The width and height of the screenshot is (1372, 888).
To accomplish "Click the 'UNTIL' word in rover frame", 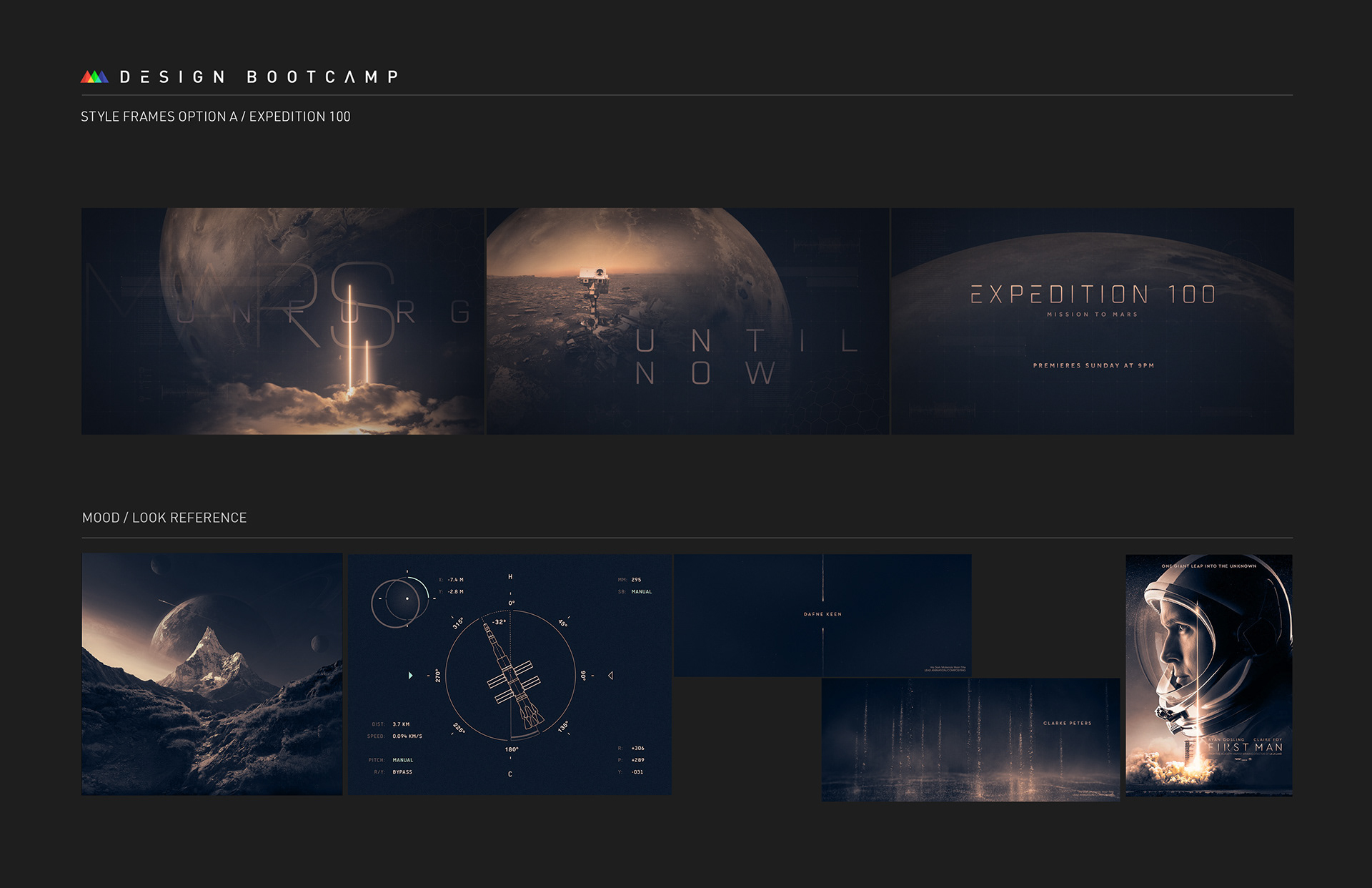I will click(x=747, y=341).
